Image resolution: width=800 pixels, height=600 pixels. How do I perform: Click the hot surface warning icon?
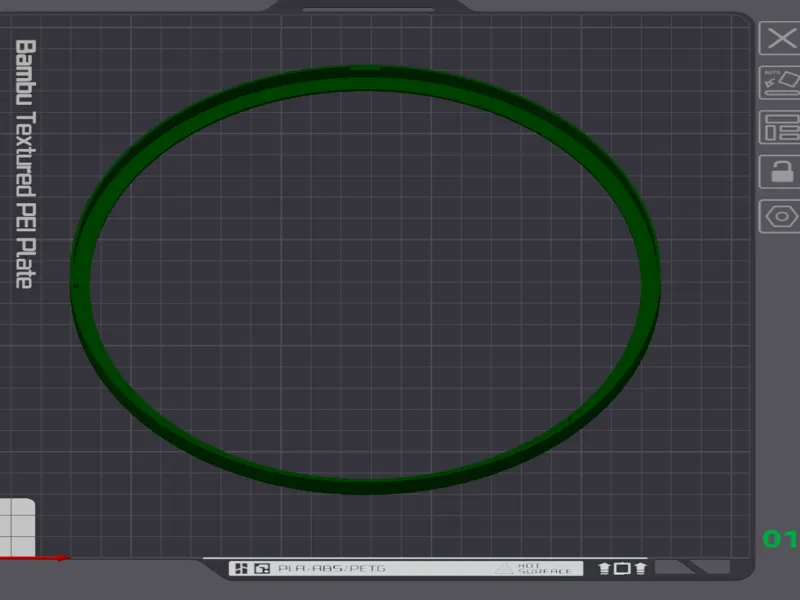pos(504,568)
